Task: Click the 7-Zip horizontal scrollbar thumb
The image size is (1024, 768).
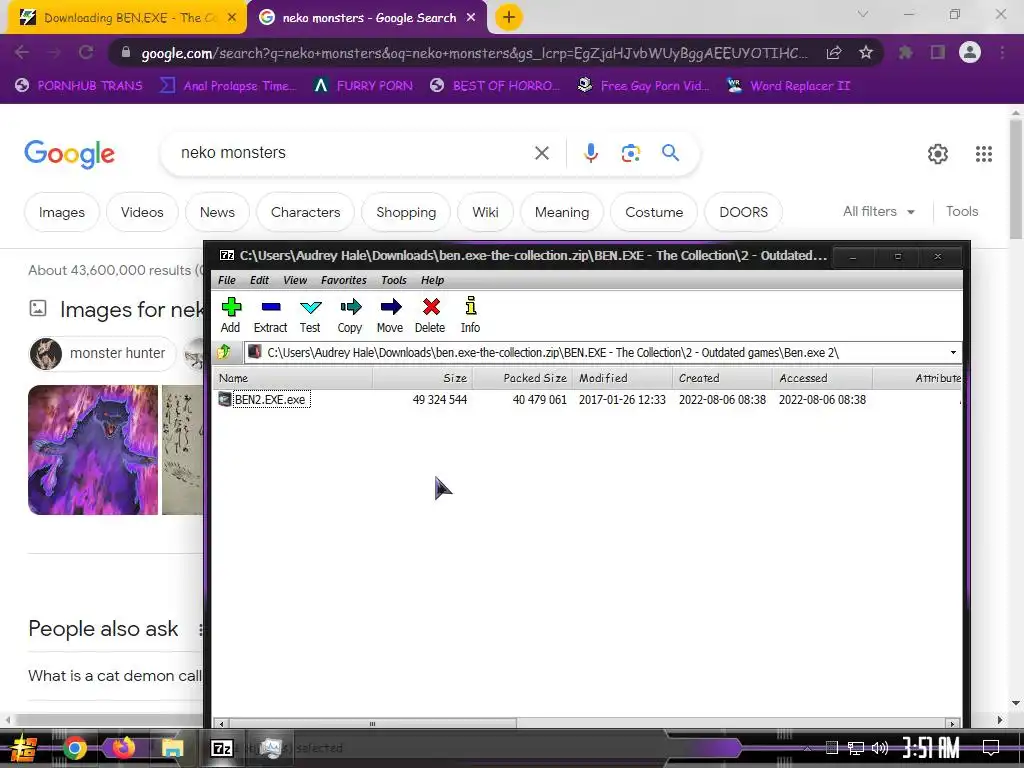Action: [x=372, y=724]
